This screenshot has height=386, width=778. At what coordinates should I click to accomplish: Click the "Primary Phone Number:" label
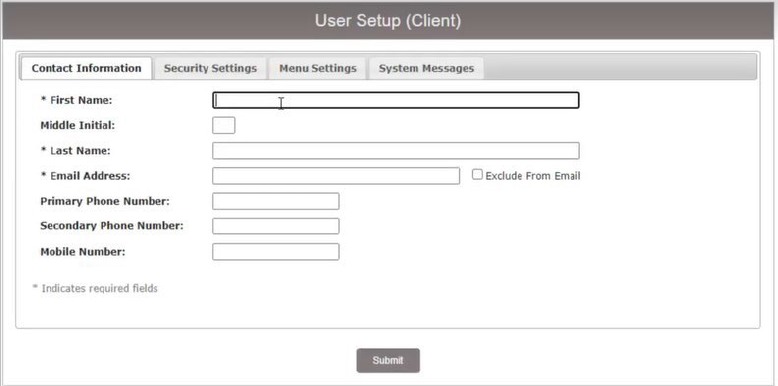105,201
